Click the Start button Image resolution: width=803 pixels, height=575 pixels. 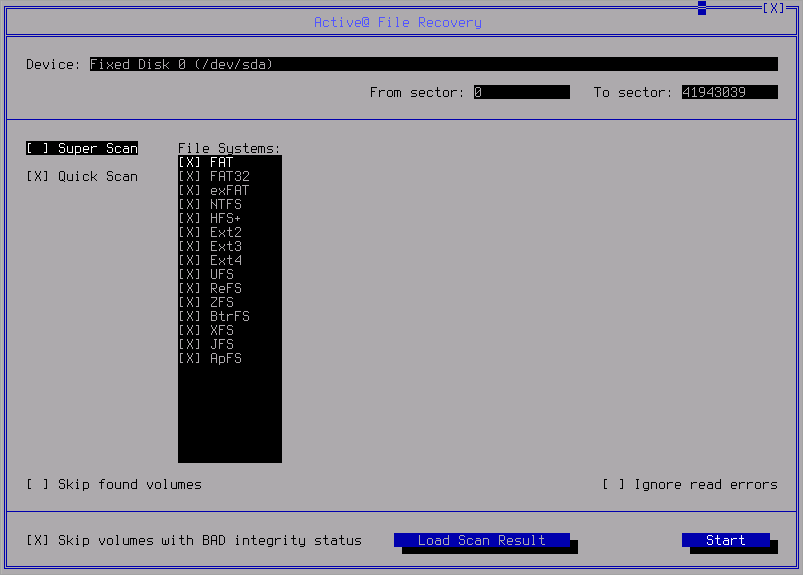coord(726,540)
